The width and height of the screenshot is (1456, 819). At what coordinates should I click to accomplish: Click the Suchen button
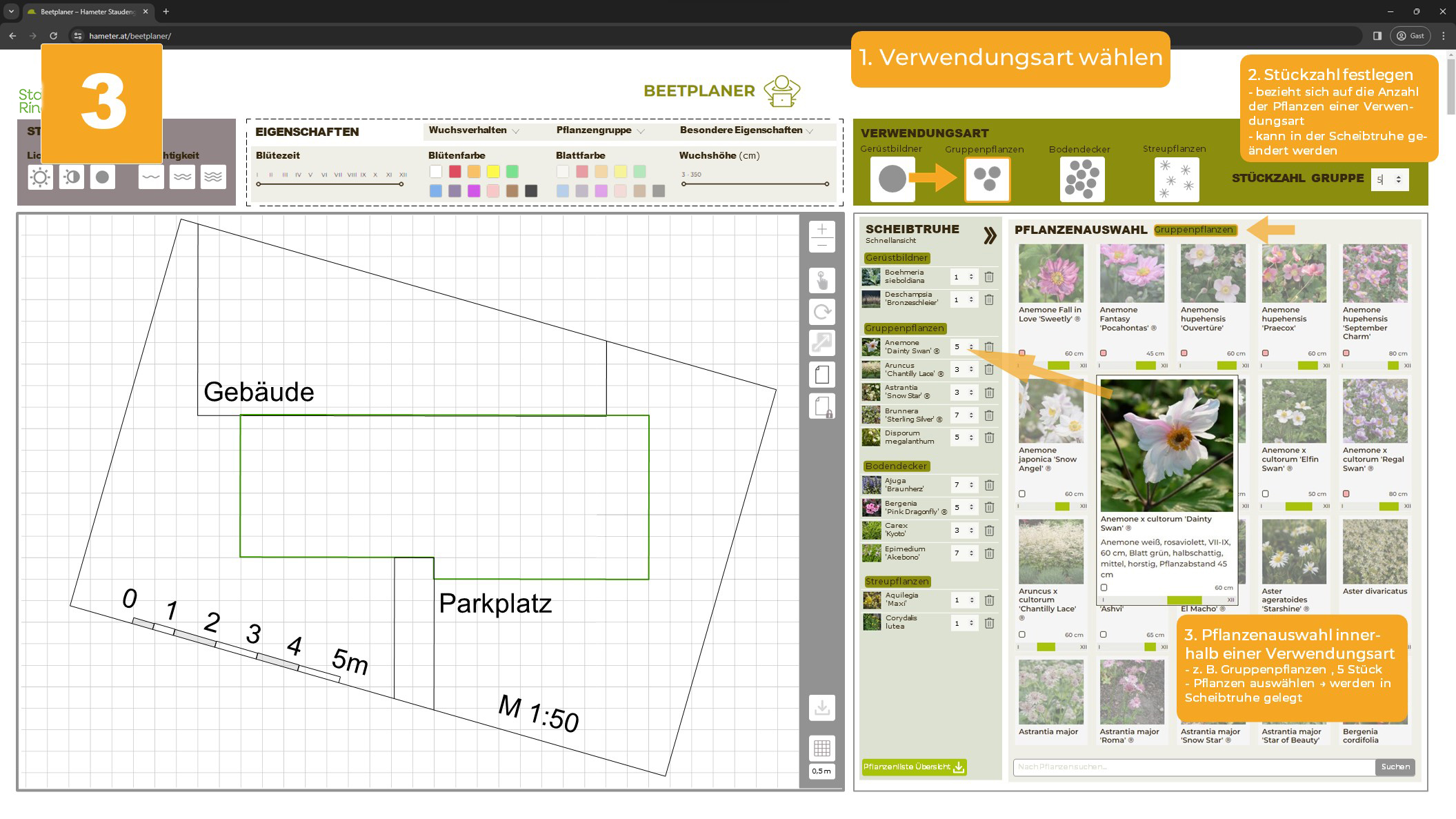point(1395,767)
